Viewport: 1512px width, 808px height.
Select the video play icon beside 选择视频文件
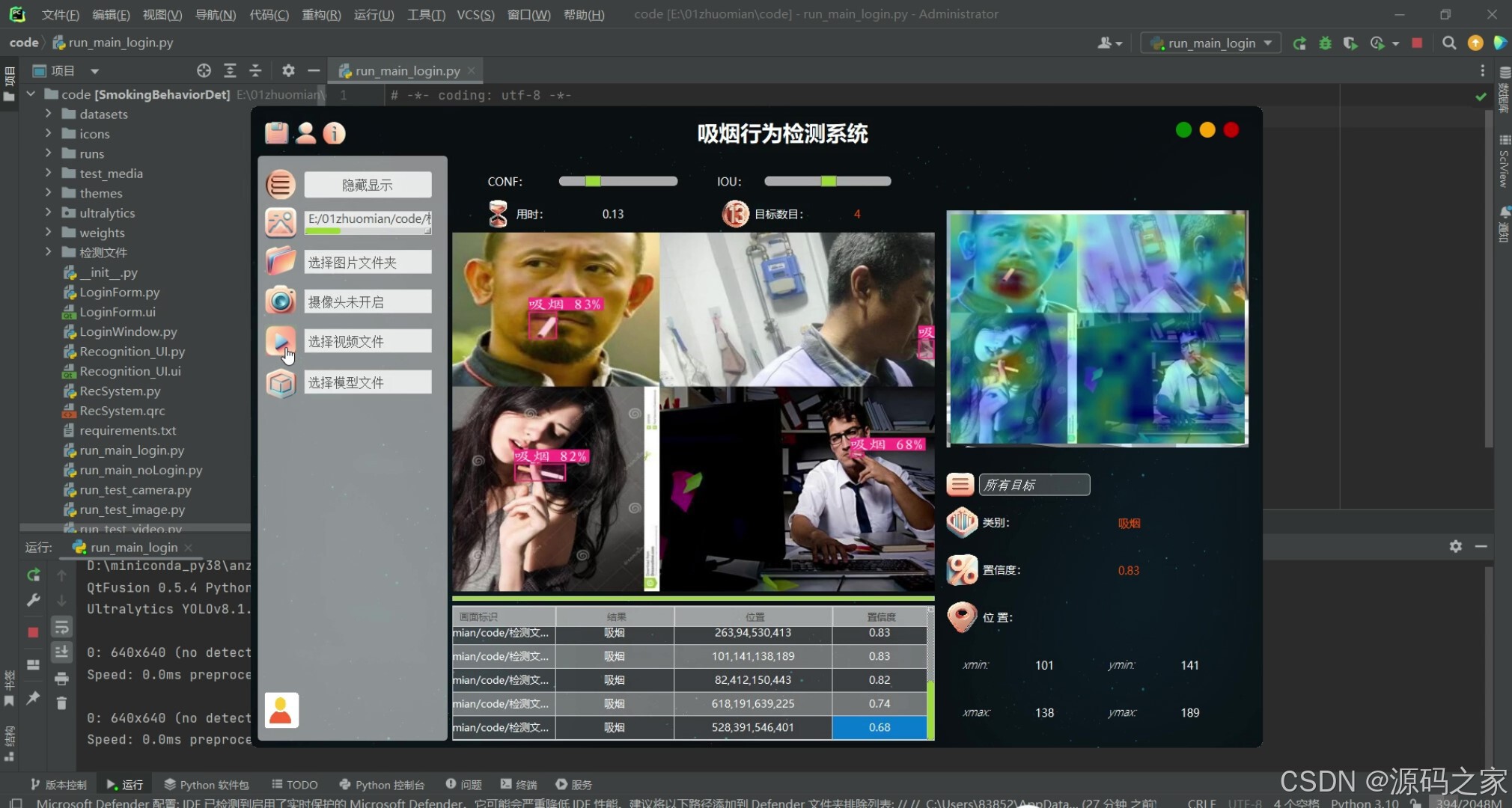click(280, 341)
